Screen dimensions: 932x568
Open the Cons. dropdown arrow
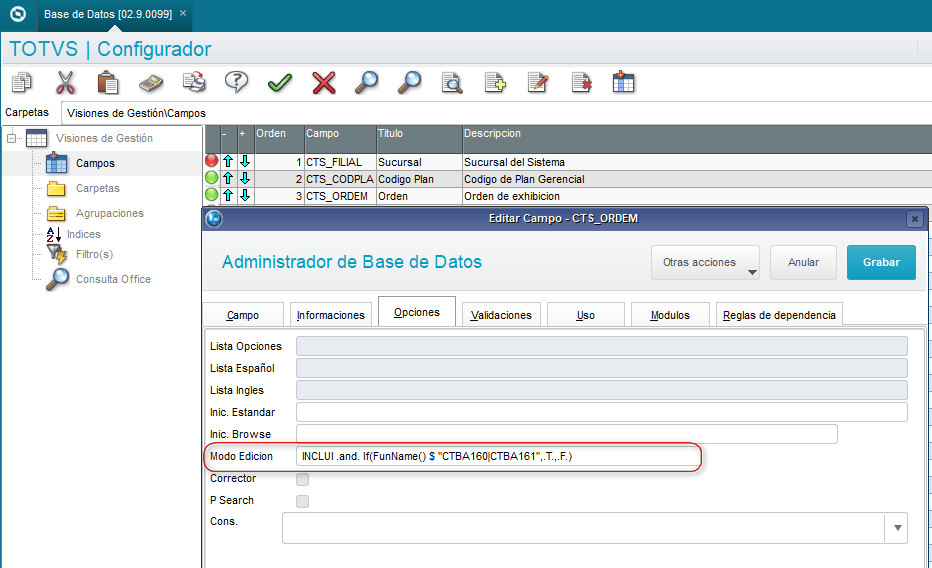tap(898, 528)
